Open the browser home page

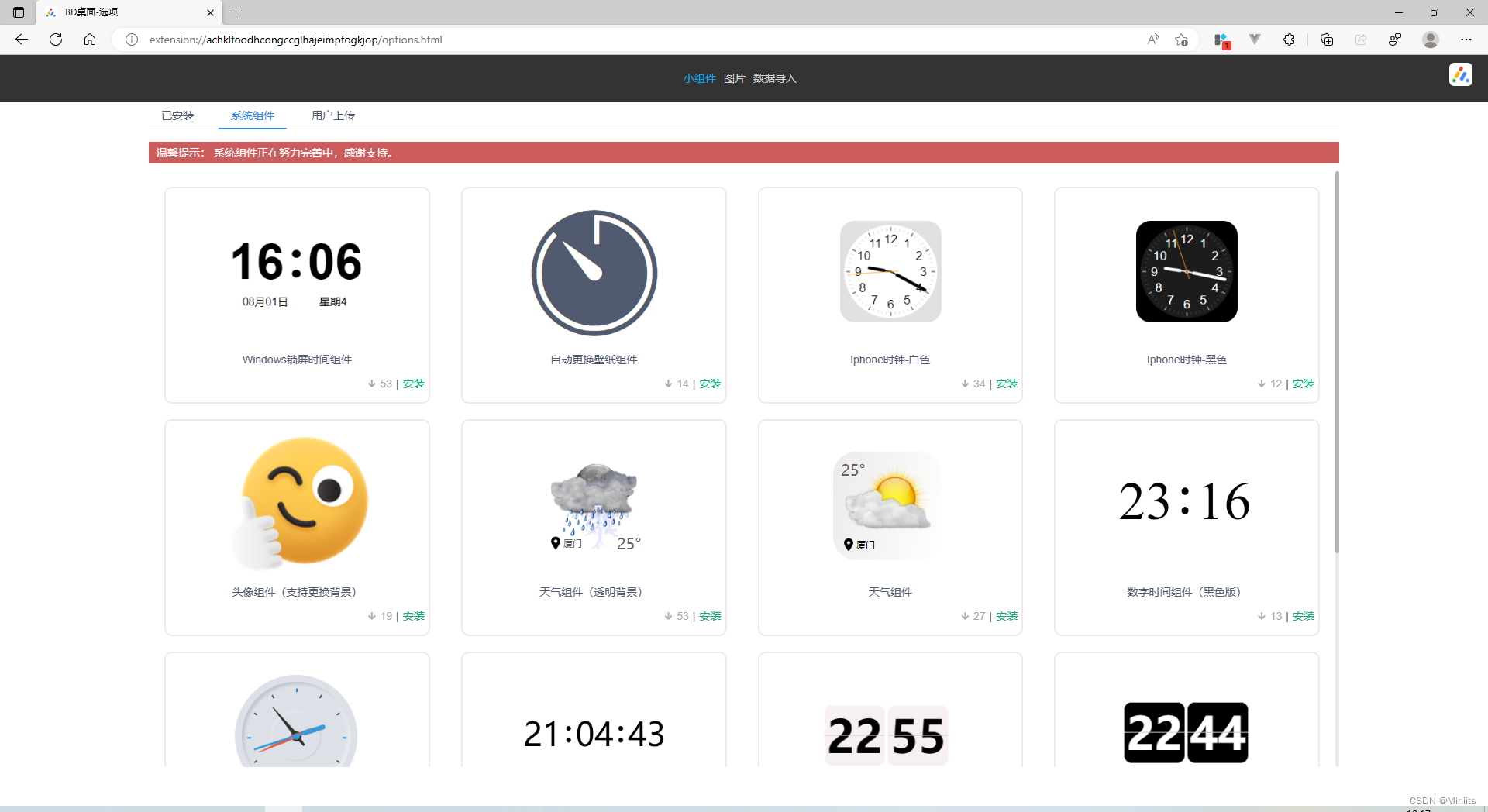click(90, 40)
